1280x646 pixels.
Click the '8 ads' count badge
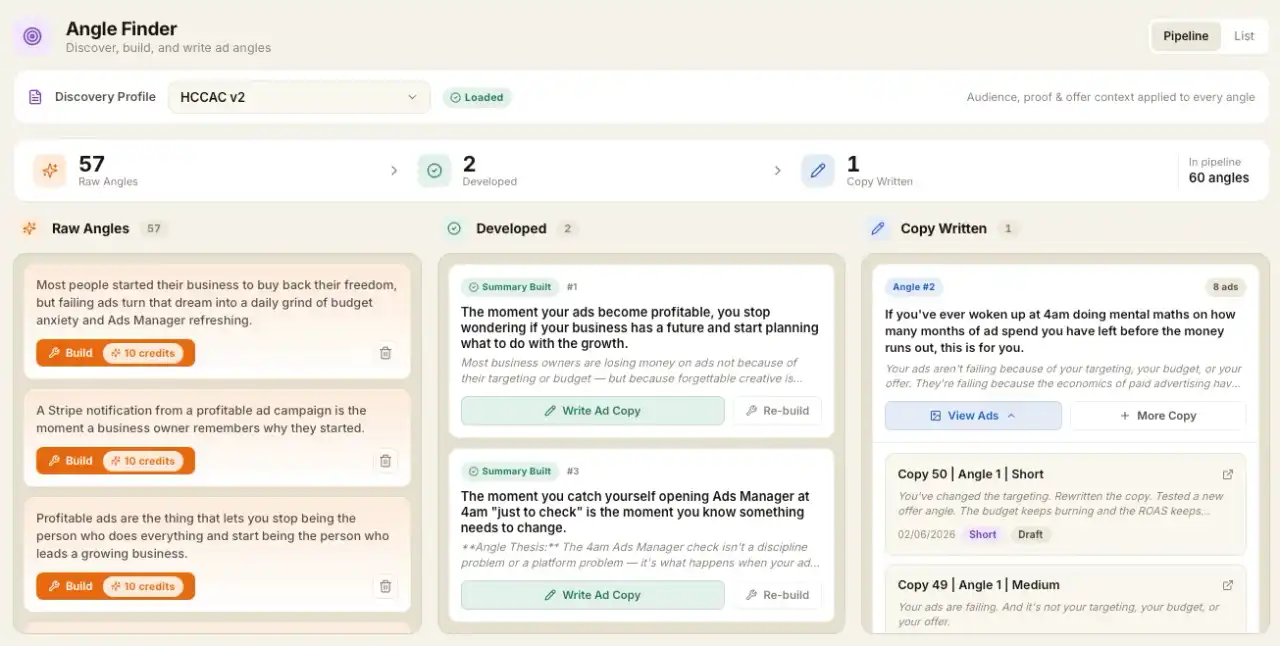(x=1225, y=287)
